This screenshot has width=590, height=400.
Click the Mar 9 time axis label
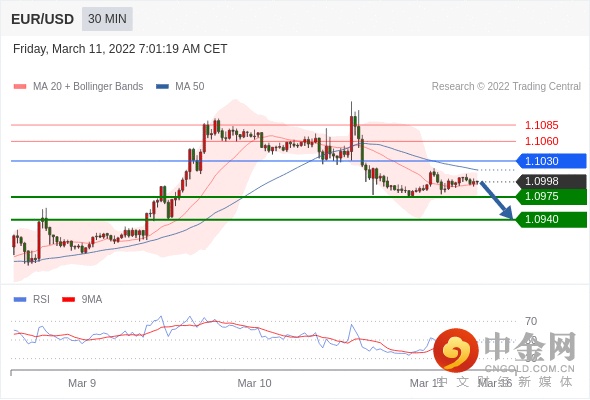click(82, 383)
